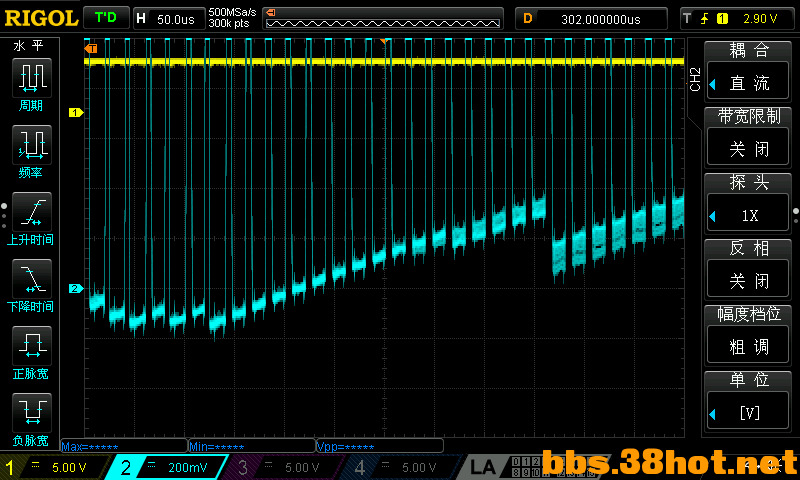Click the right menu page scroll dots
Image resolution: width=800 pixels, height=480 pixels.
pyautogui.click(x=796, y=215)
